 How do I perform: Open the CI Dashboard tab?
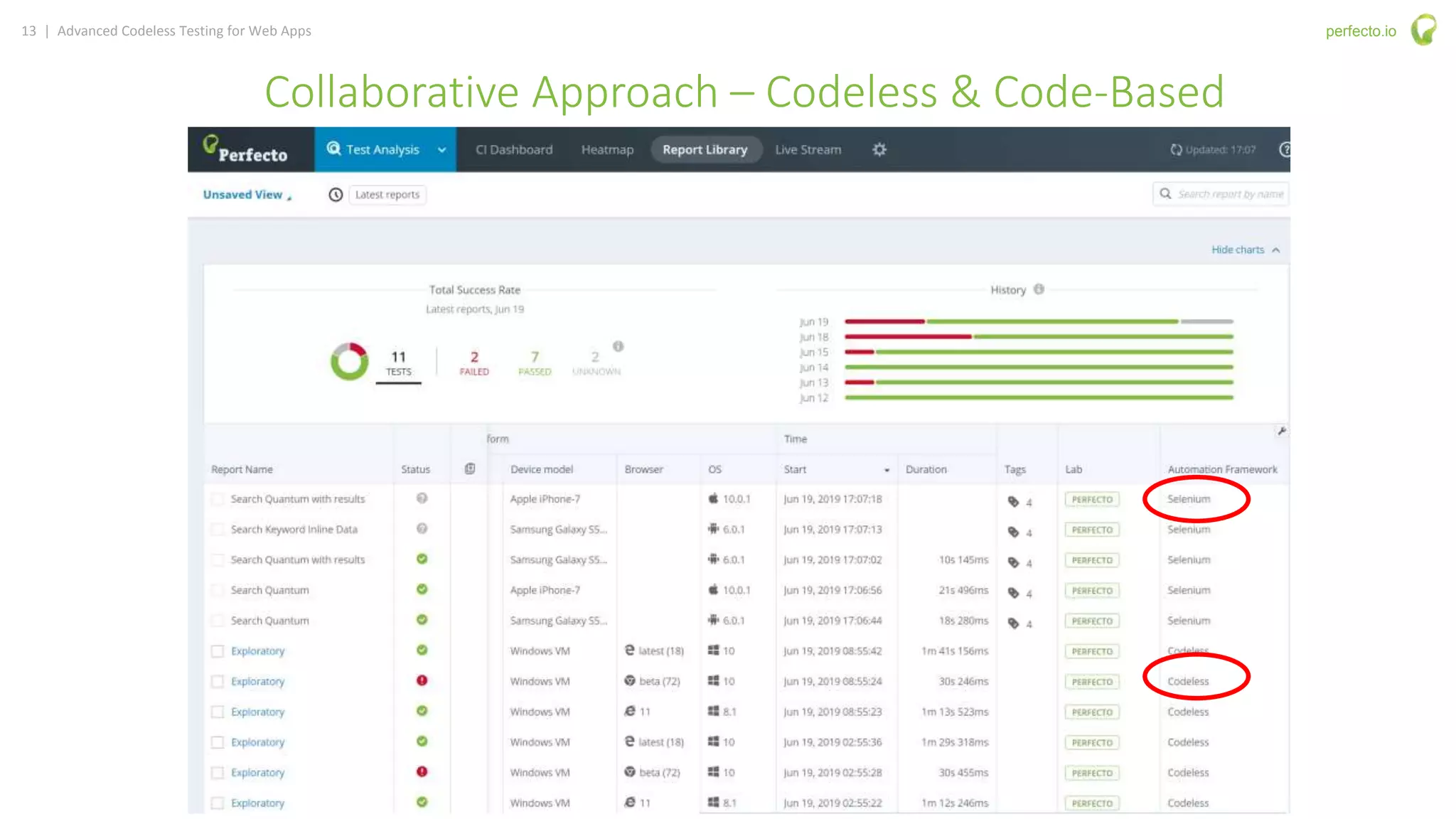514,150
